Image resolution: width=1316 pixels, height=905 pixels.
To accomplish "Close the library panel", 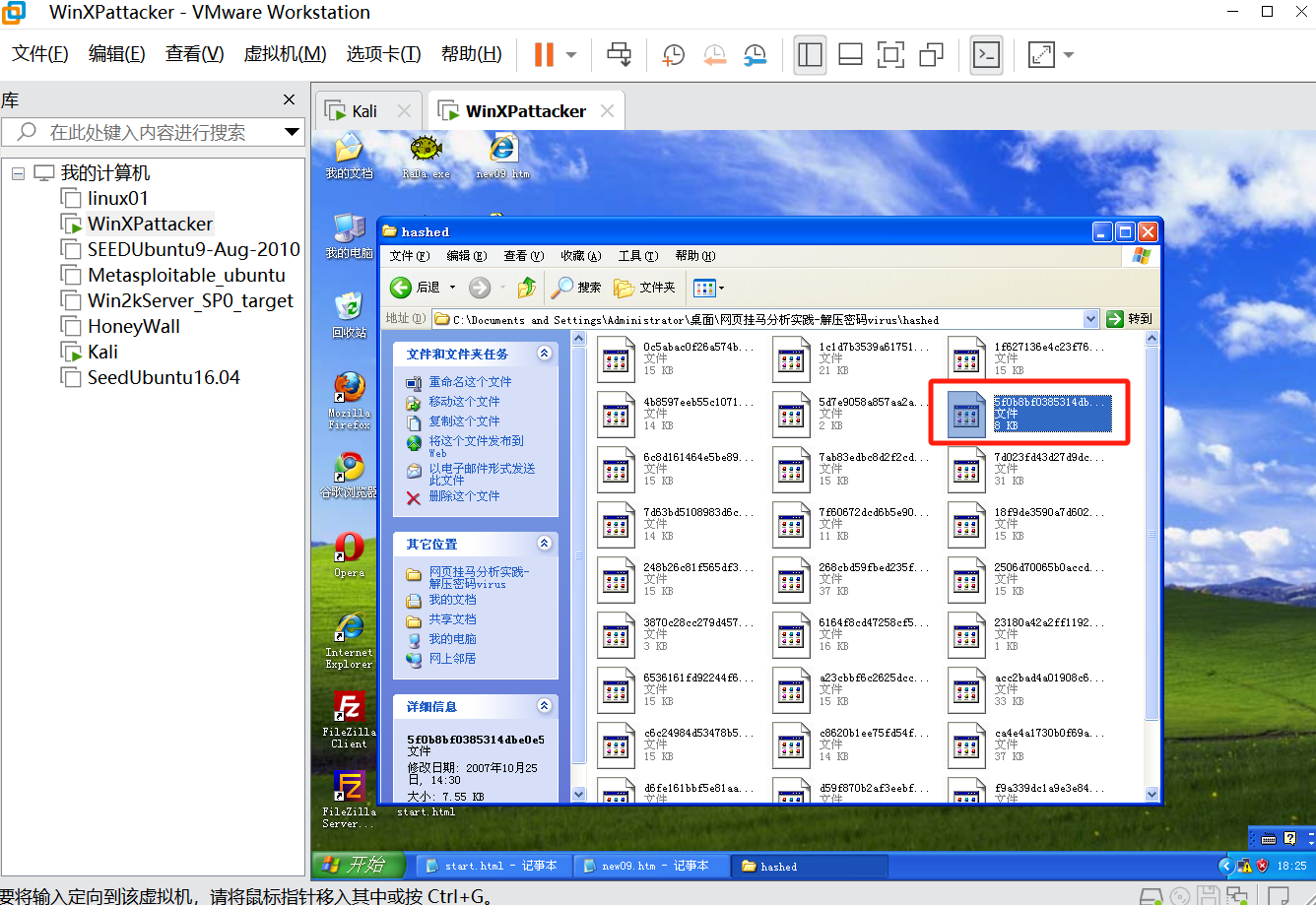I will [x=289, y=99].
